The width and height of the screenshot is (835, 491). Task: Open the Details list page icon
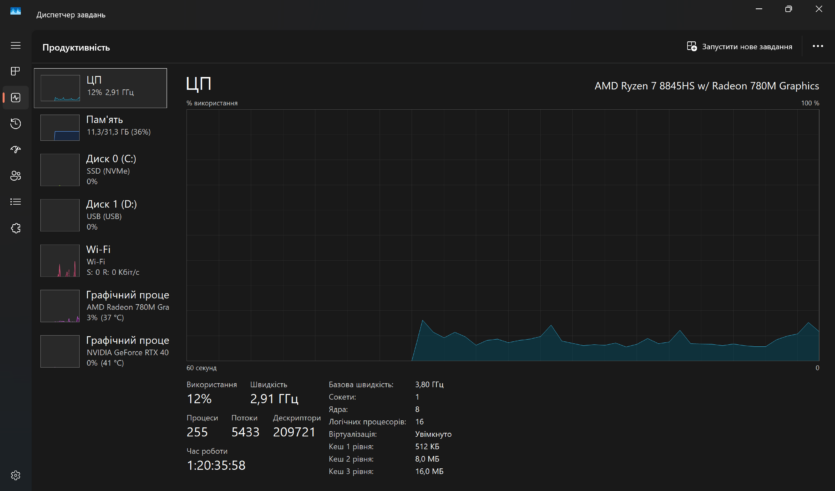tap(15, 202)
